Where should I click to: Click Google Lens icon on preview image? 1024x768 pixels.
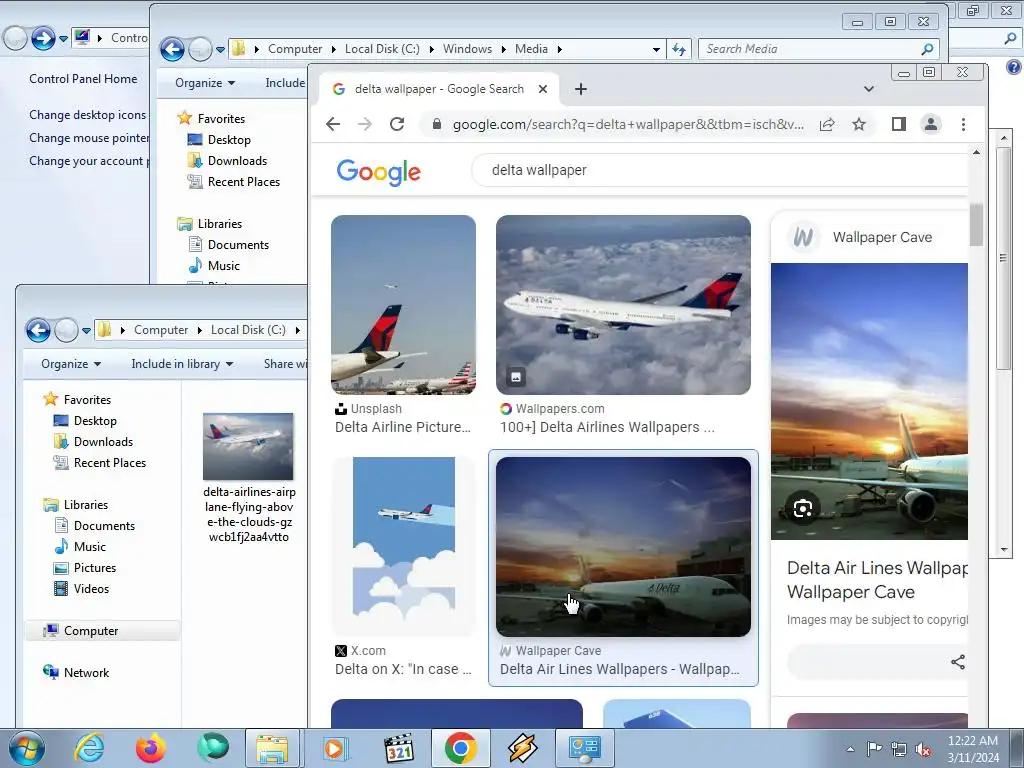[803, 508]
